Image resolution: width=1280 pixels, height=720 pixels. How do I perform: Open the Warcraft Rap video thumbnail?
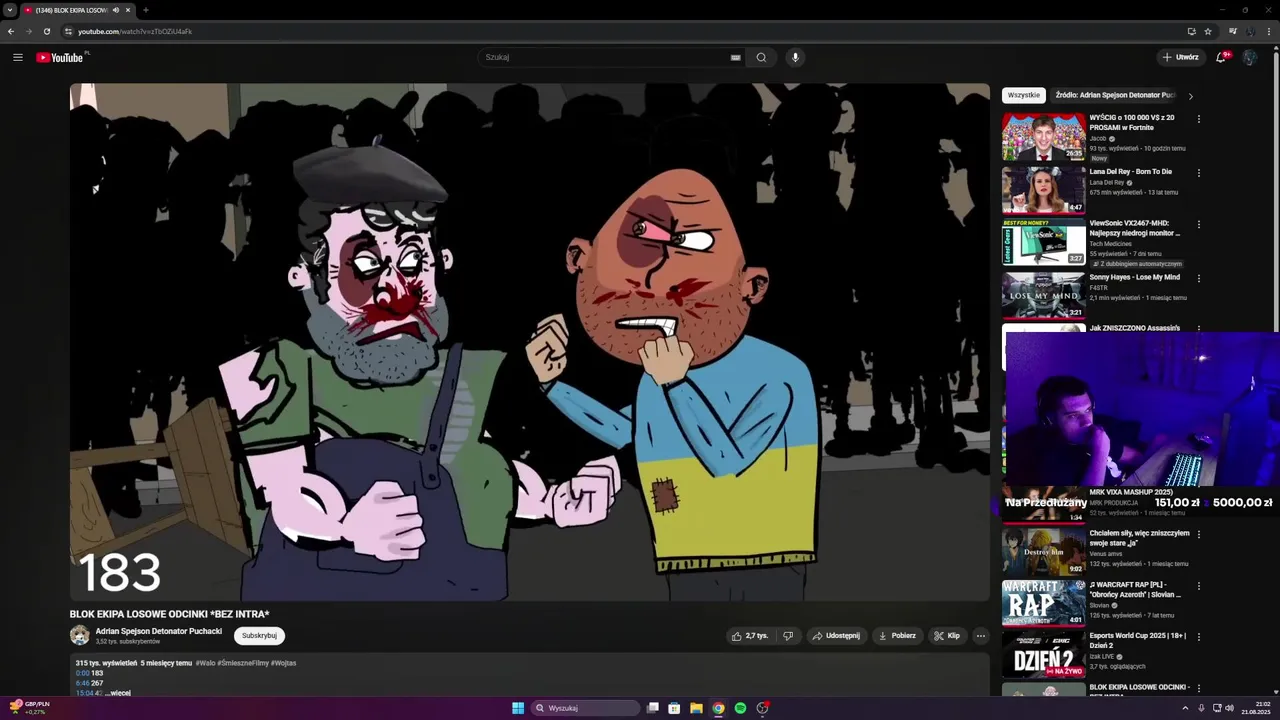(1043, 603)
